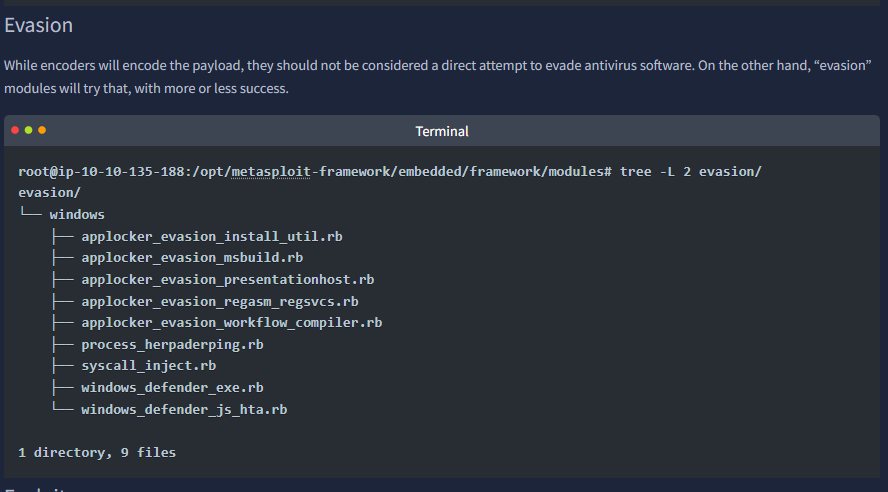
Task: Click the underlined word metasploit in prompt
Action: tap(271, 172)
